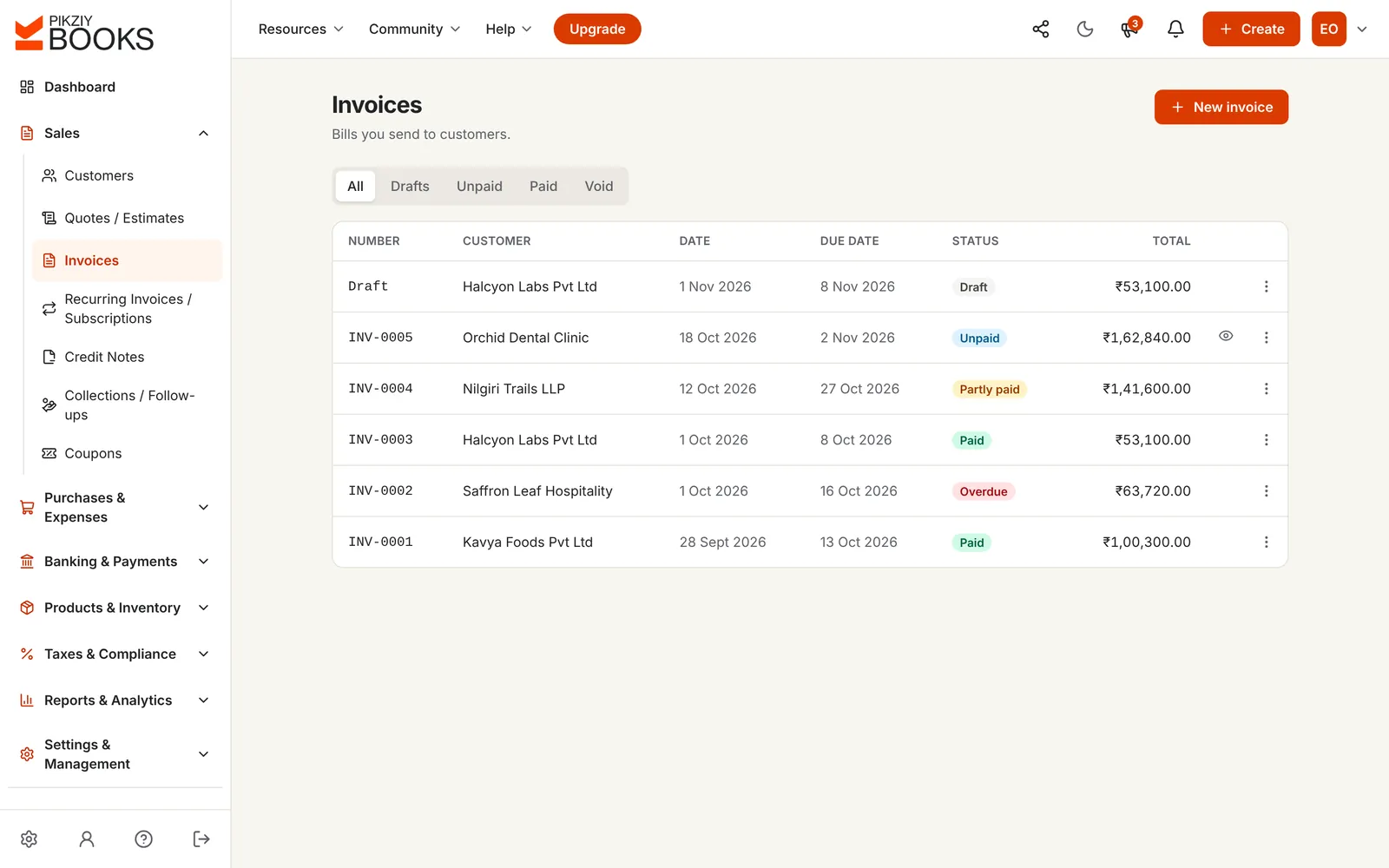
Task: Switch to the Void tab
Action: [x=599, y=186]
